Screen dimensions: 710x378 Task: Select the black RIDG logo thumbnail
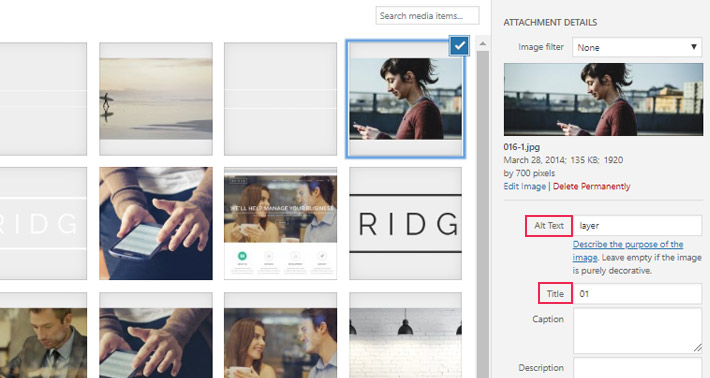[406, 223]
